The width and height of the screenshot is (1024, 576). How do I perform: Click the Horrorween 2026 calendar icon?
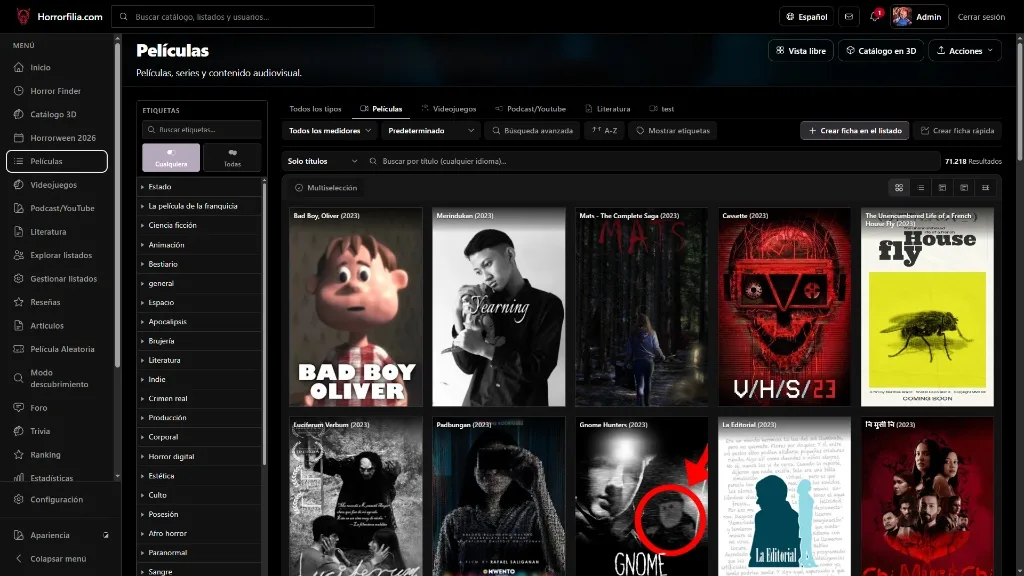[x=18, y=138]
